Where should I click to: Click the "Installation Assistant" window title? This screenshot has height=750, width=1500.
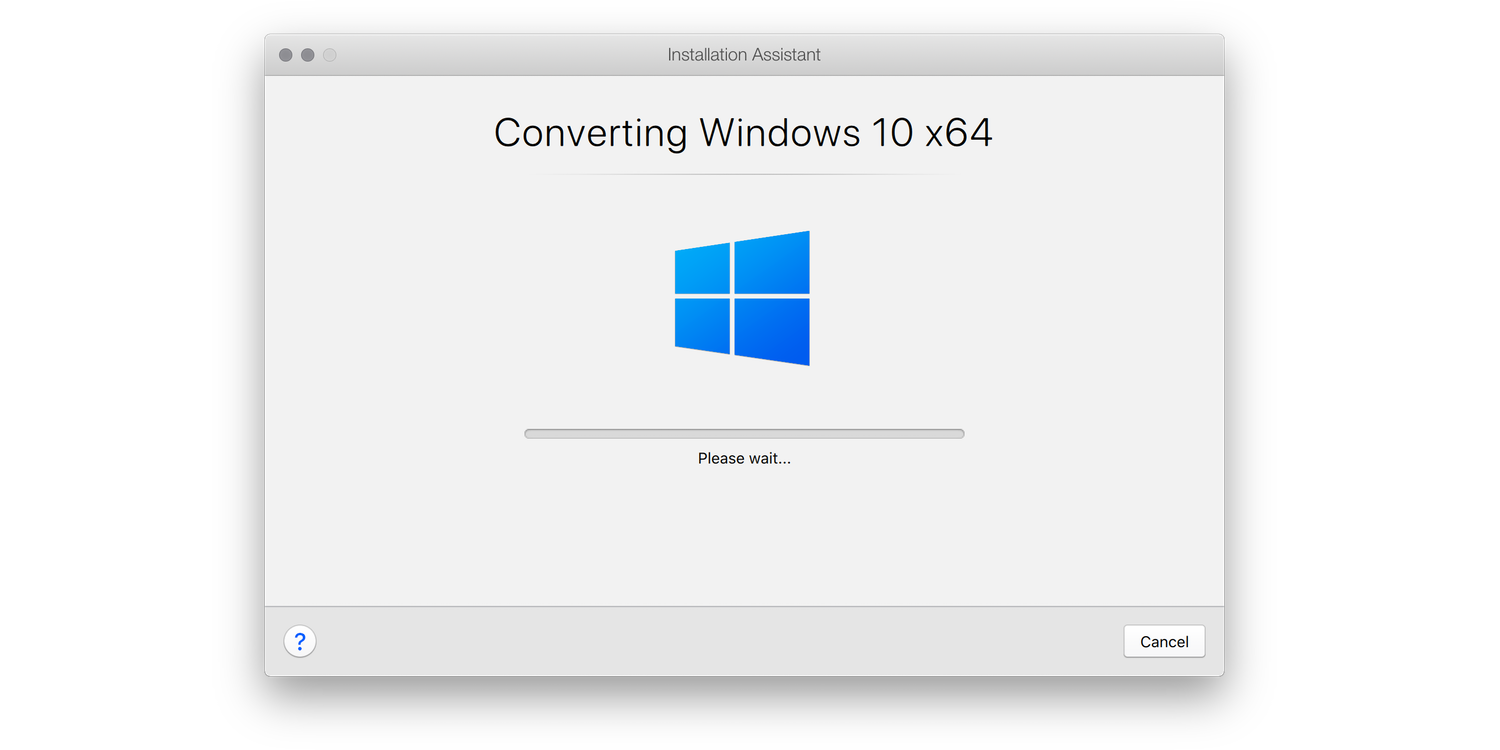[x=743, y=55]
